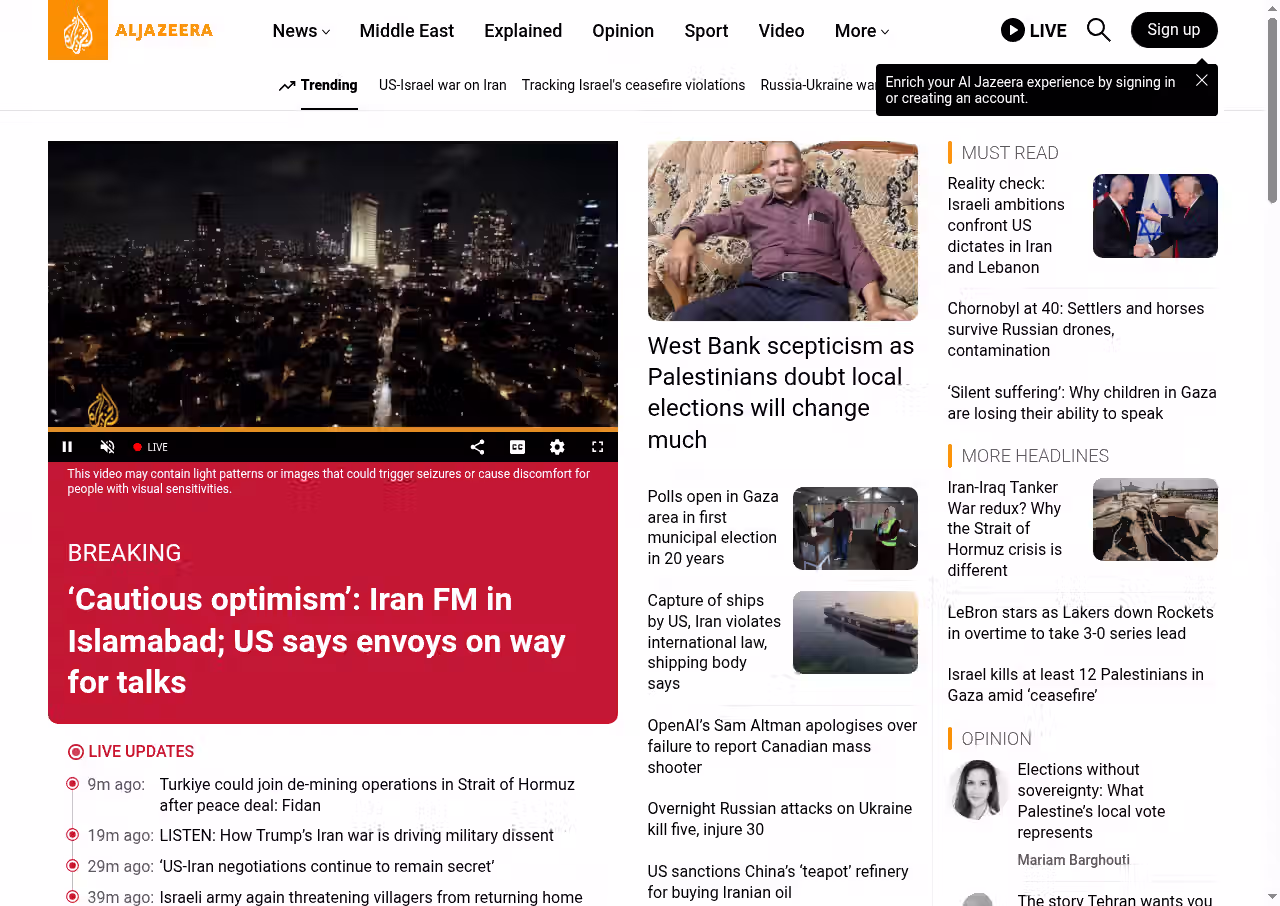Click Mariam Barghouti's author photo
This screenshot has height=906, width=1280.
point(976,790)
